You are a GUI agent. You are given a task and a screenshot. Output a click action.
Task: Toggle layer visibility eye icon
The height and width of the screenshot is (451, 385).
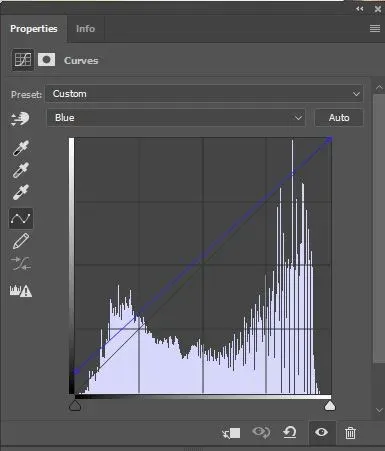(x=321, y=433)
